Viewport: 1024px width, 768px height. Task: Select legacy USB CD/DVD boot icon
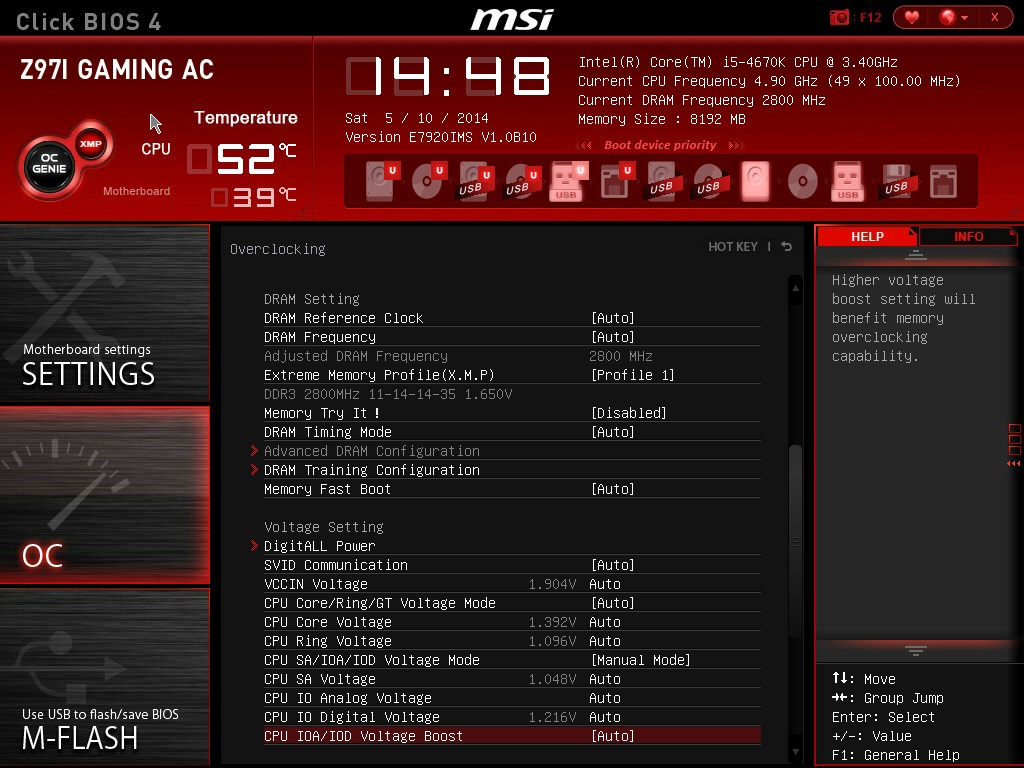pos(709,180)
